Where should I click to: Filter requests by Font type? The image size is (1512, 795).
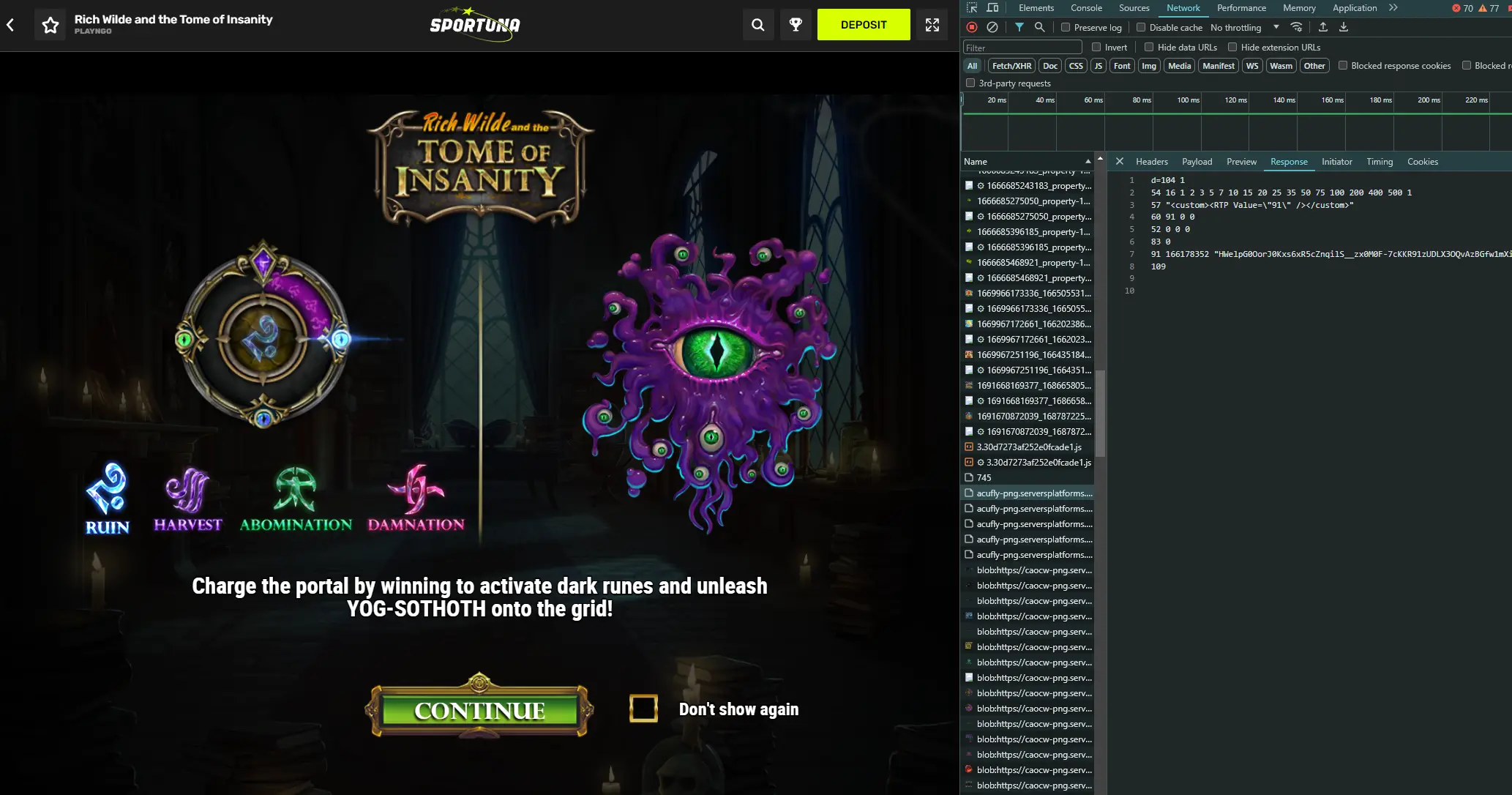[1122, 65]
